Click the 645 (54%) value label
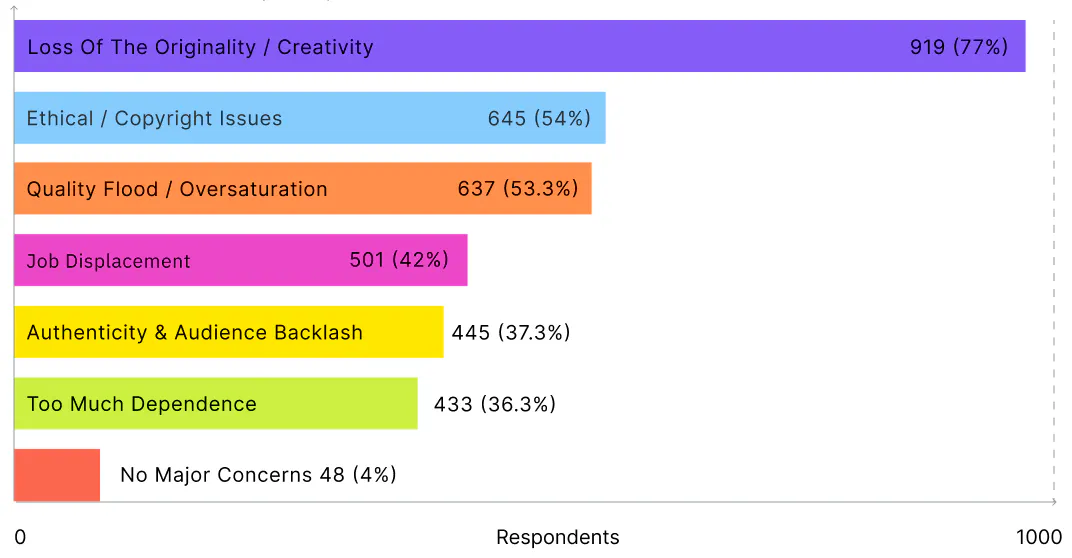The width and height of the screenshot is (1072, 558). coord(539,118)
